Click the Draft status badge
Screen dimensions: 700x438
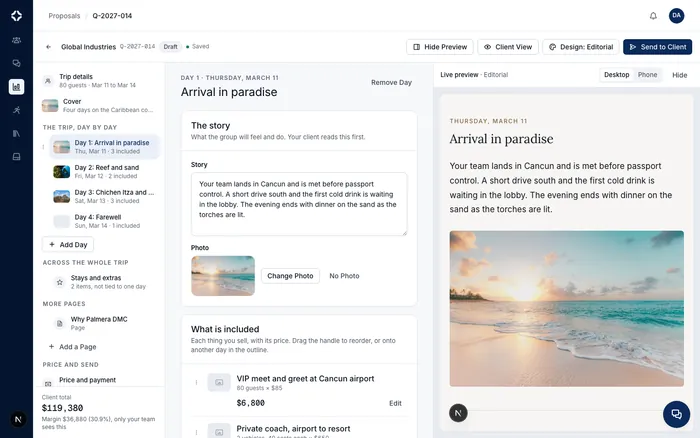(x=170, y=46)
